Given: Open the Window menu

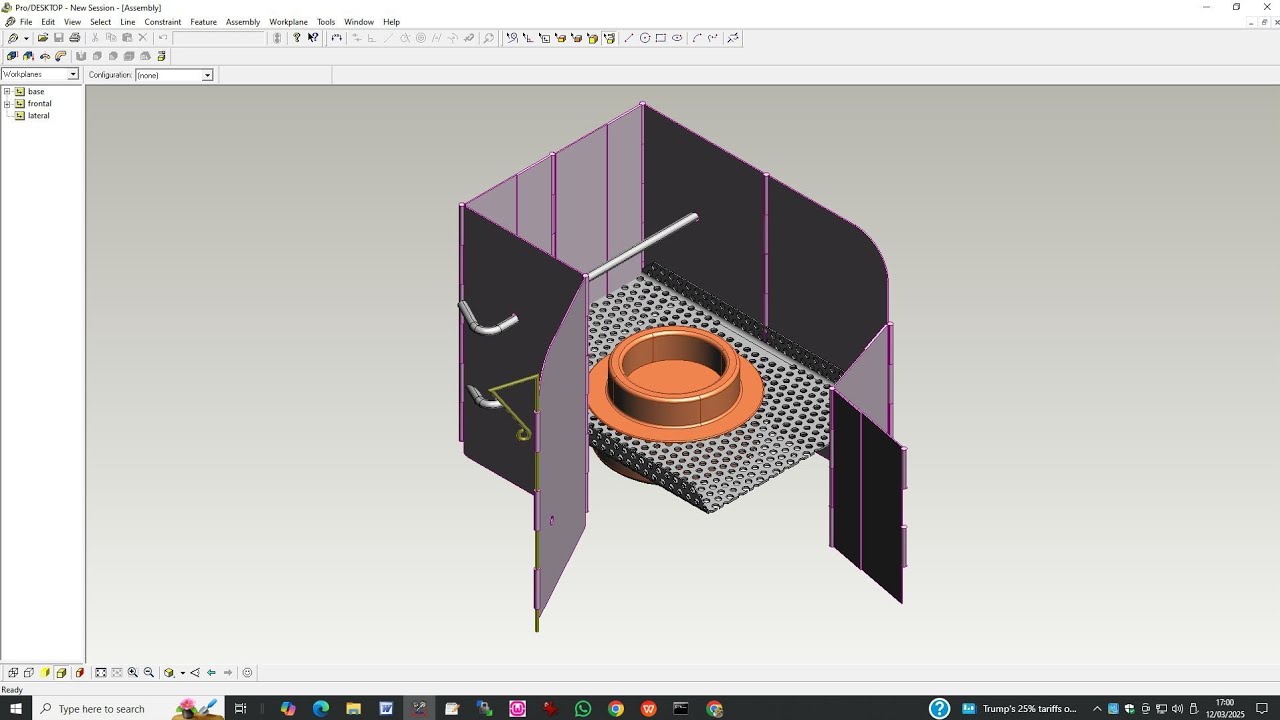Looking at the screenshot, I should (359, 22).
